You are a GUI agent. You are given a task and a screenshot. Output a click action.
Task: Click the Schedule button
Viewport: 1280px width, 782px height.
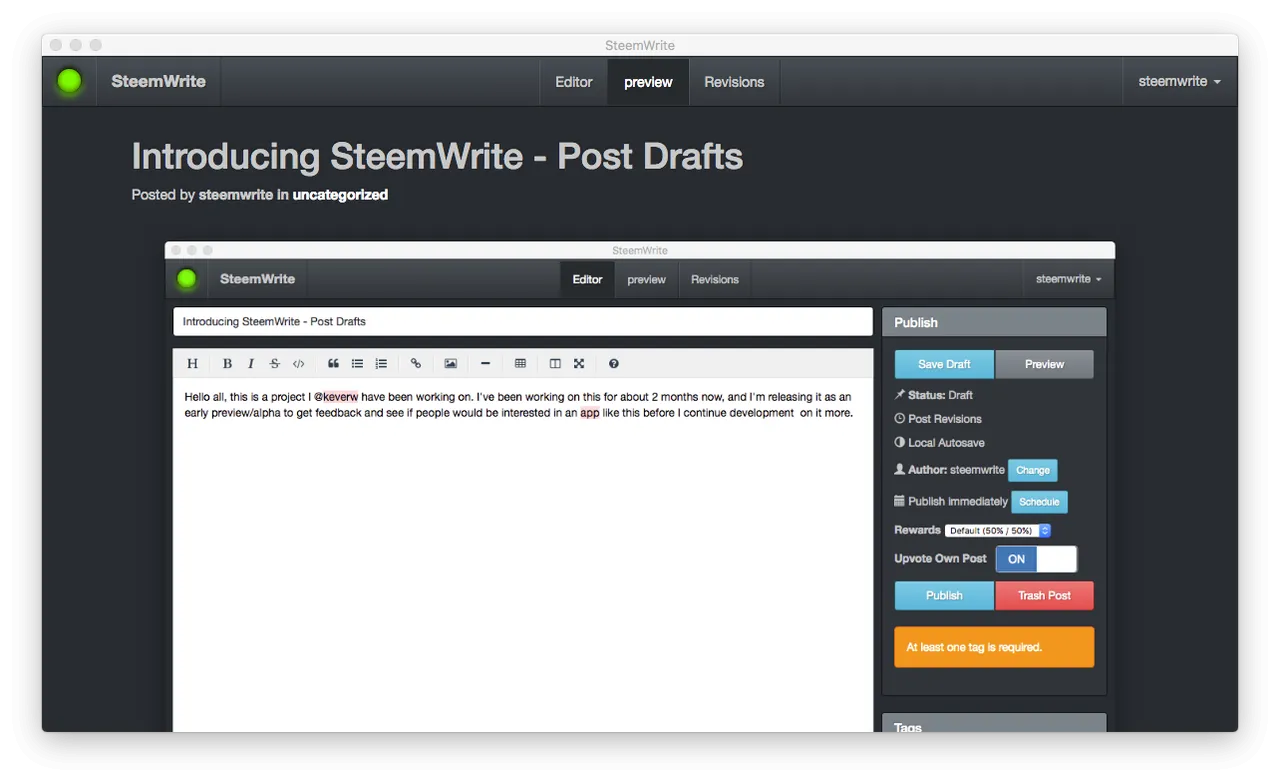pyautogui.click(x=1039, y=502)
